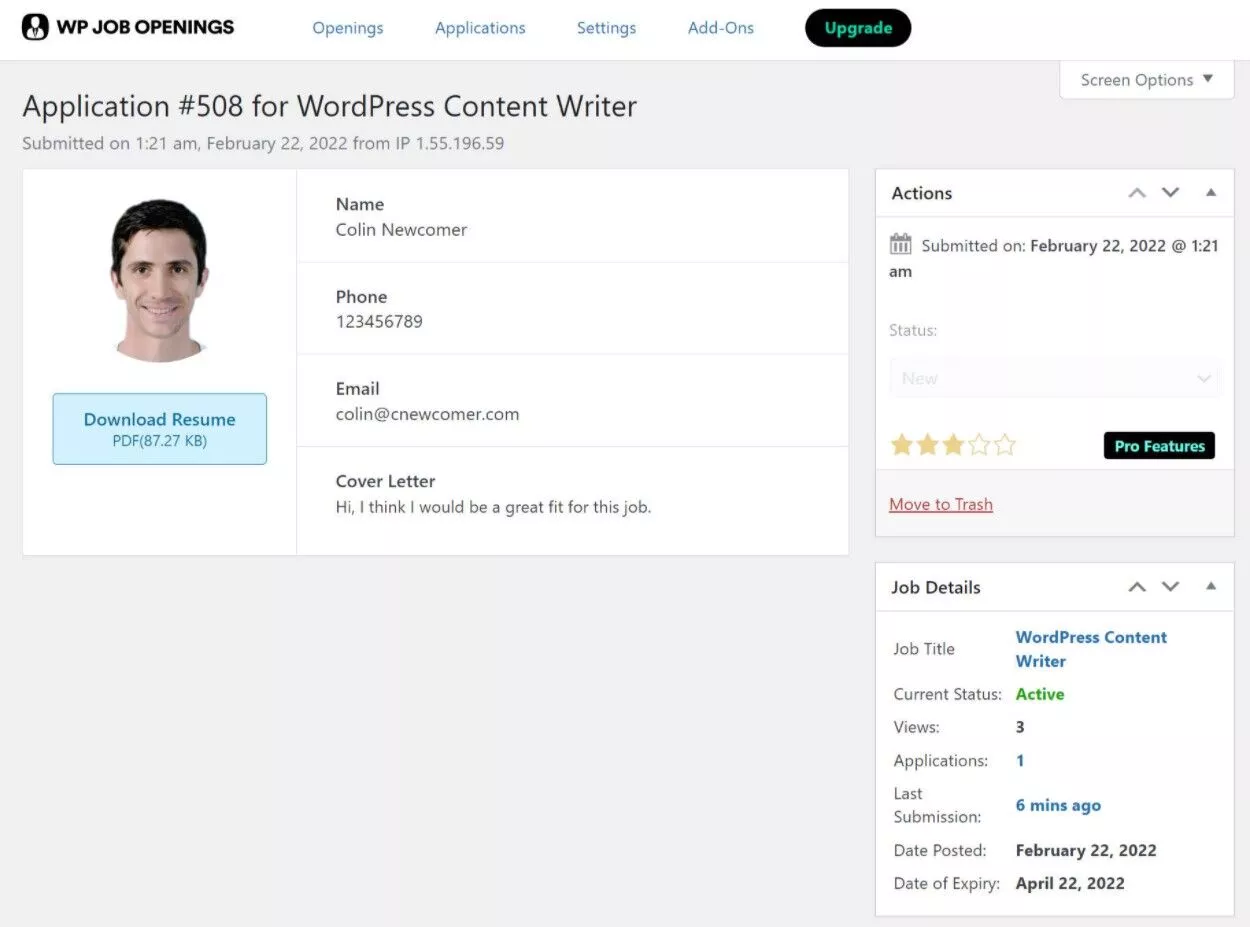This screenshot has width=1250, height=927.
Task: Set rating to two stars
Action: click(928, 445)
